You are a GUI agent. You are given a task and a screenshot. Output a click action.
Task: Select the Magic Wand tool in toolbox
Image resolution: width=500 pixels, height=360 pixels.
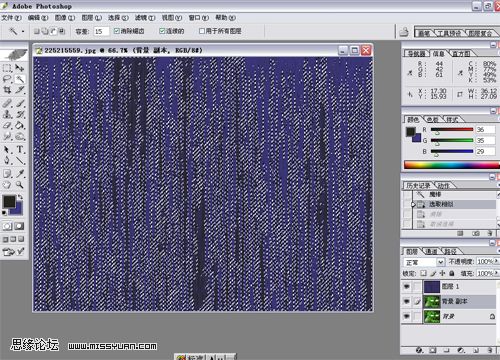[x=20, y=79]
